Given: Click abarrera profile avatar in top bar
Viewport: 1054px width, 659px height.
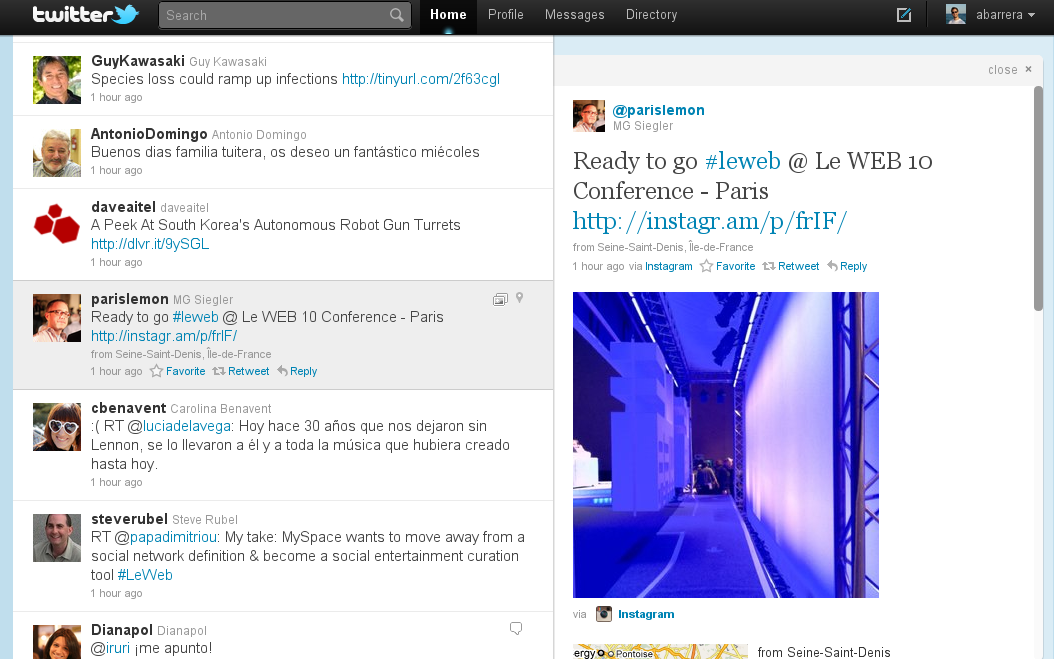Looking at the screenshot, I should (x=955, y=14).
